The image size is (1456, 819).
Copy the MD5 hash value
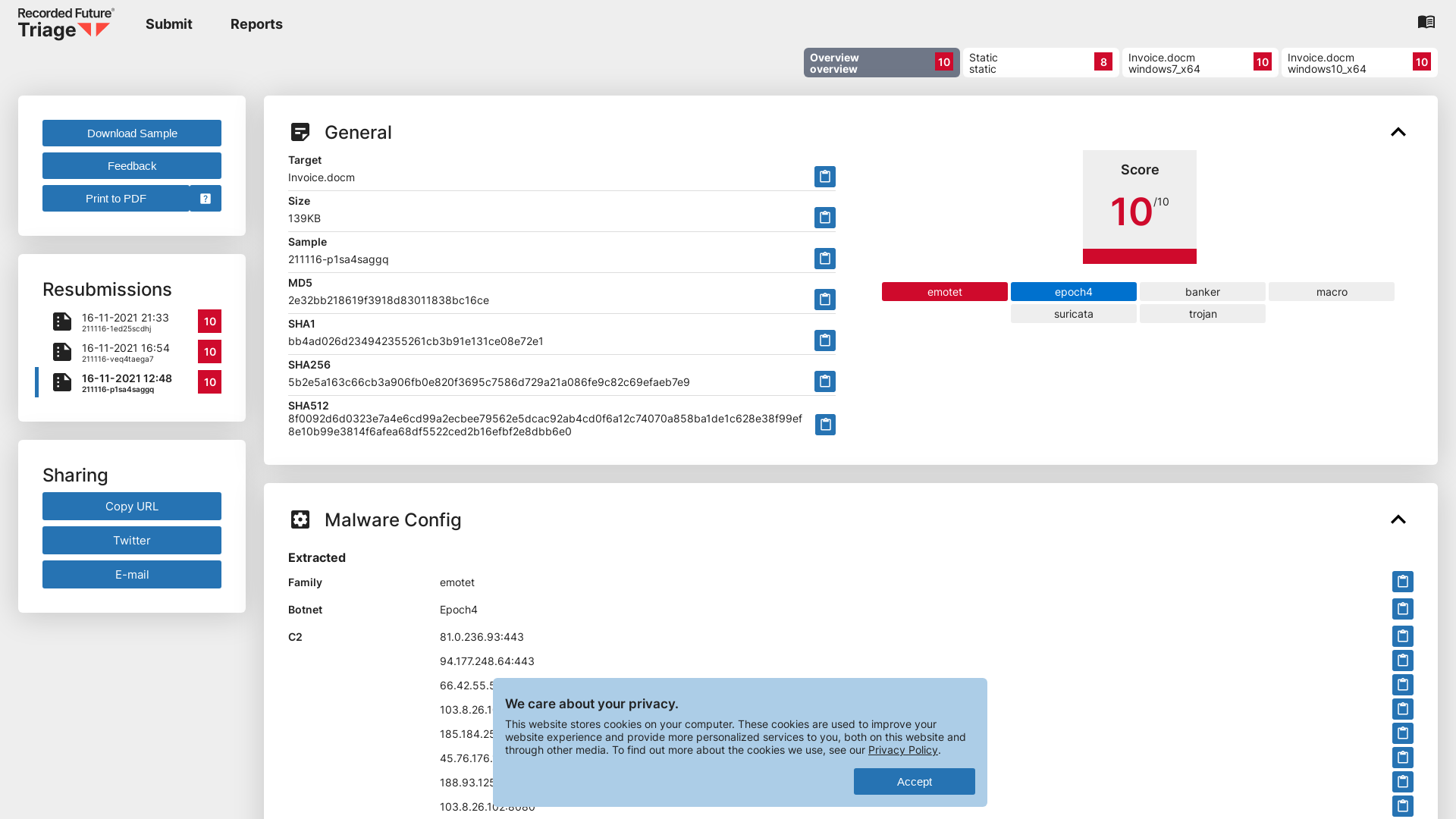[825, 300]
